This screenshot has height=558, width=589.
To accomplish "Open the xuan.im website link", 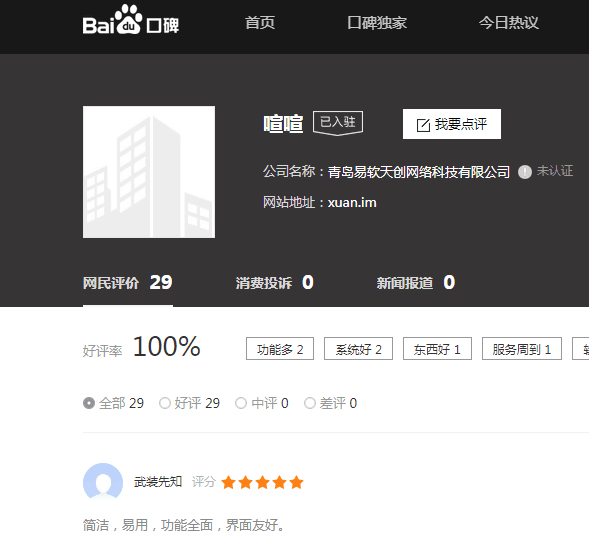I will pyautogui.click(x=352, y=203).
